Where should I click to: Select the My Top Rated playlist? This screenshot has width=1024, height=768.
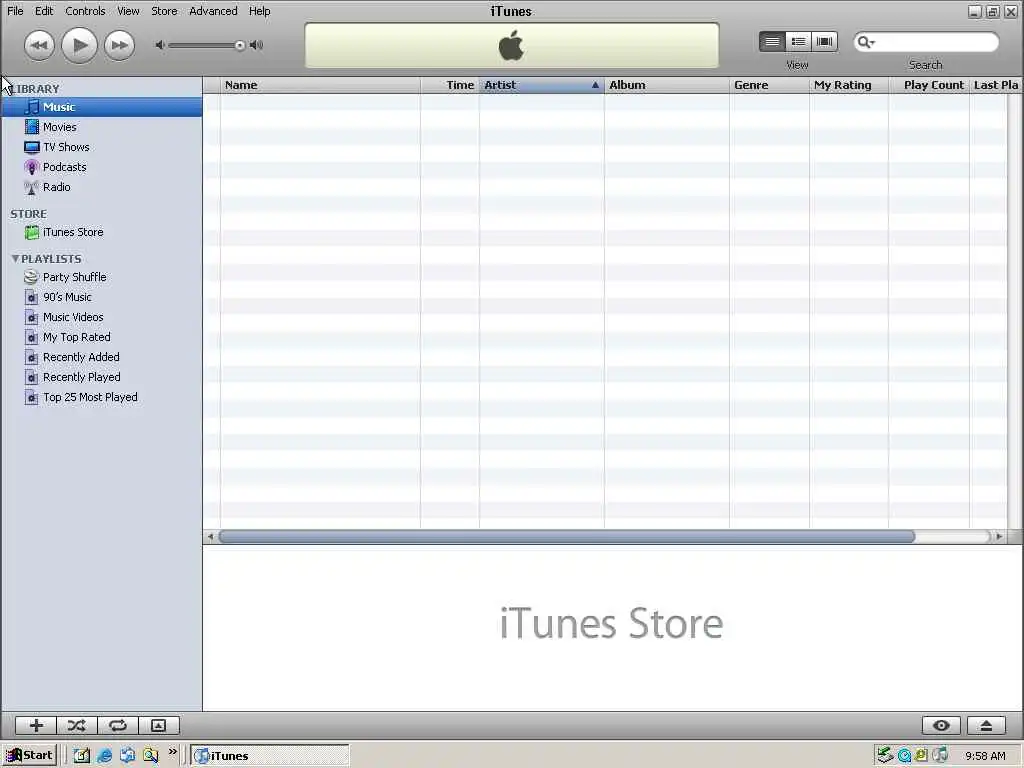coord(102,337)
